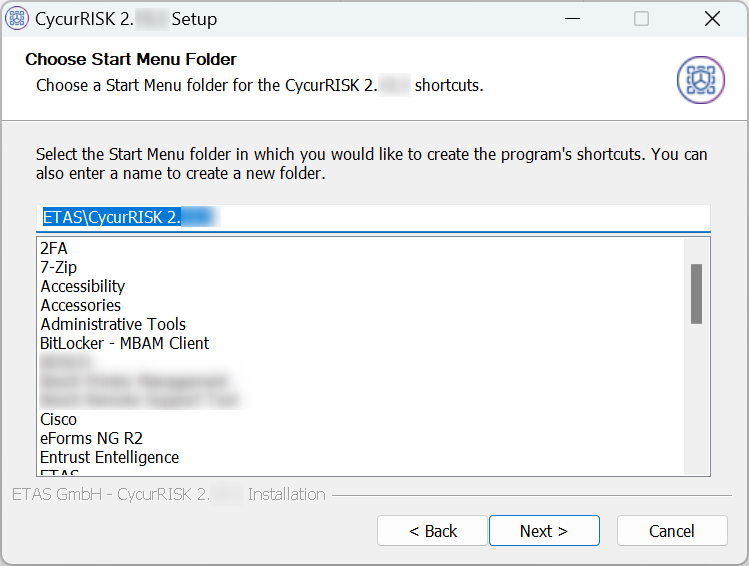Pick the Accessories folder entry
Screen dimensions: 749x566
pyautogui.click(x=80, y=305)
